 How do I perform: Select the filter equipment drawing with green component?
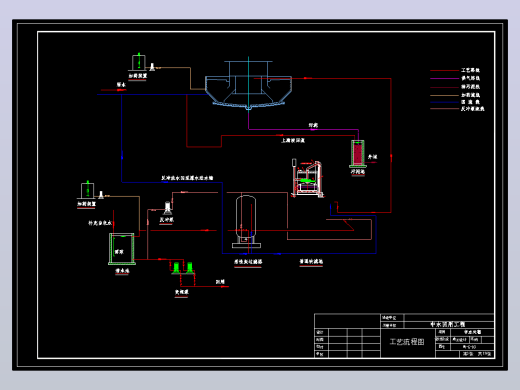[x=307, y=179]
